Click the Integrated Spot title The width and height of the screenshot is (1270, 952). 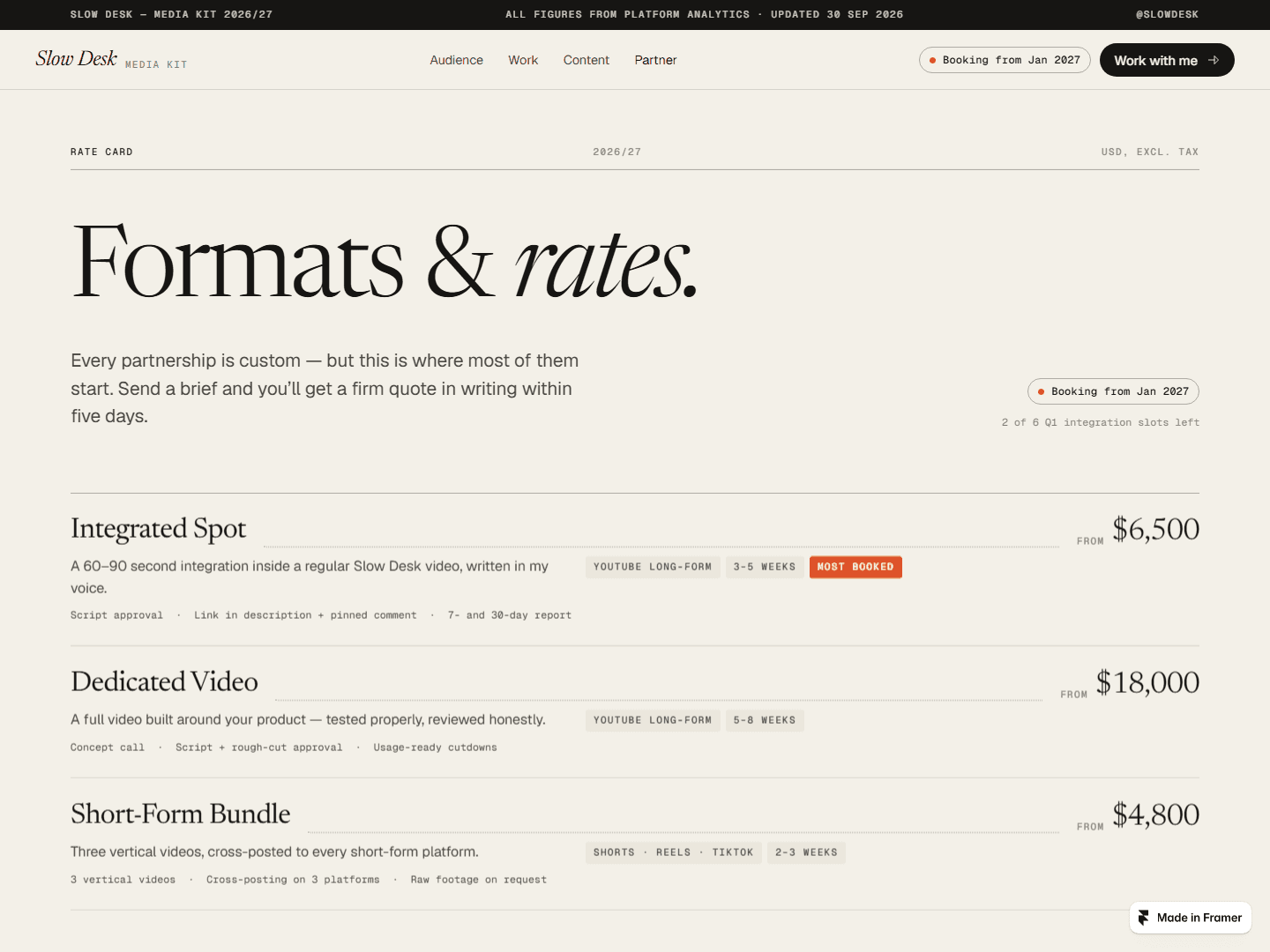(x=159, y=528)
